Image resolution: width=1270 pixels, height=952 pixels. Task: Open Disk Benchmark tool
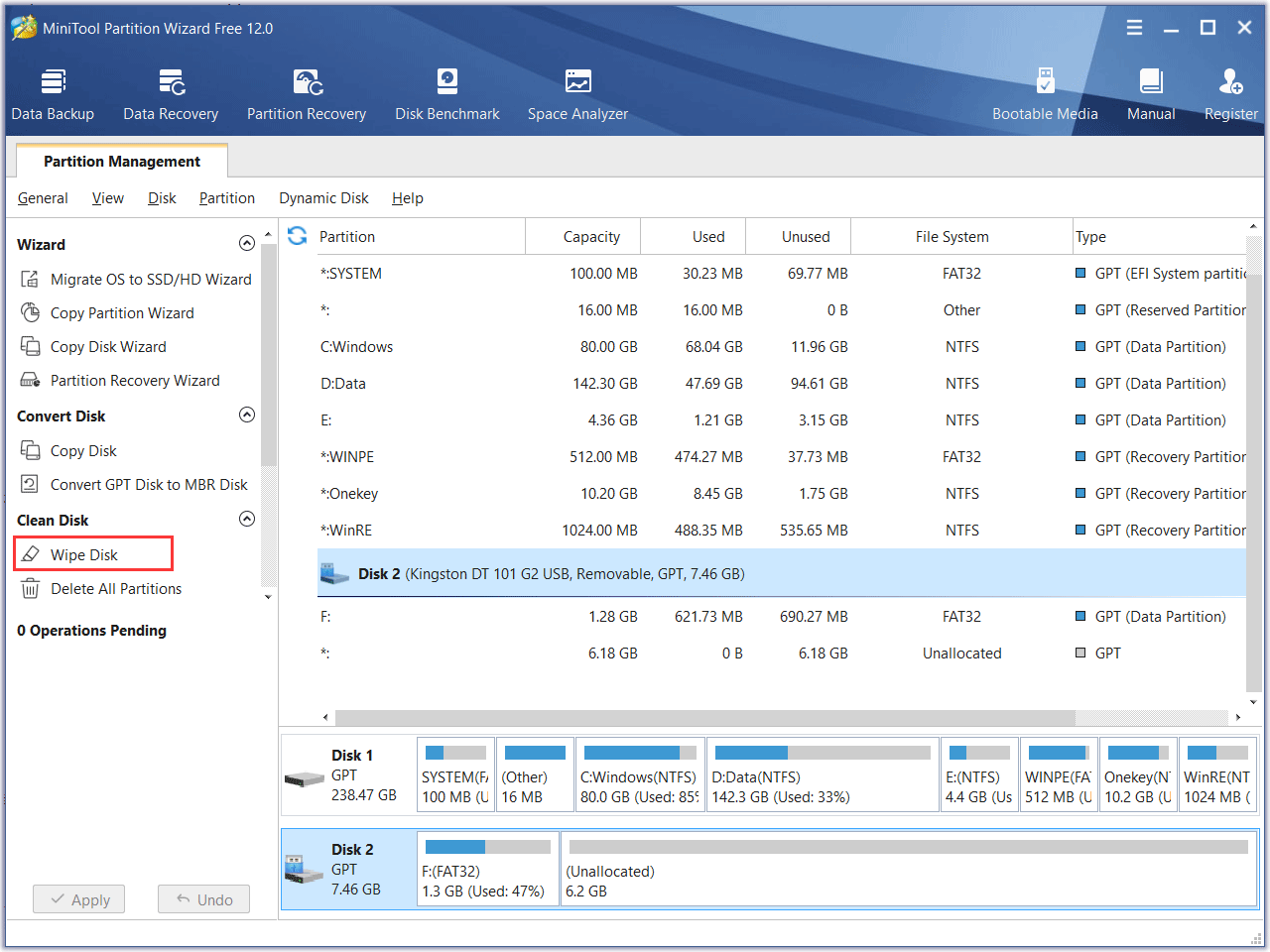[447, 94]
